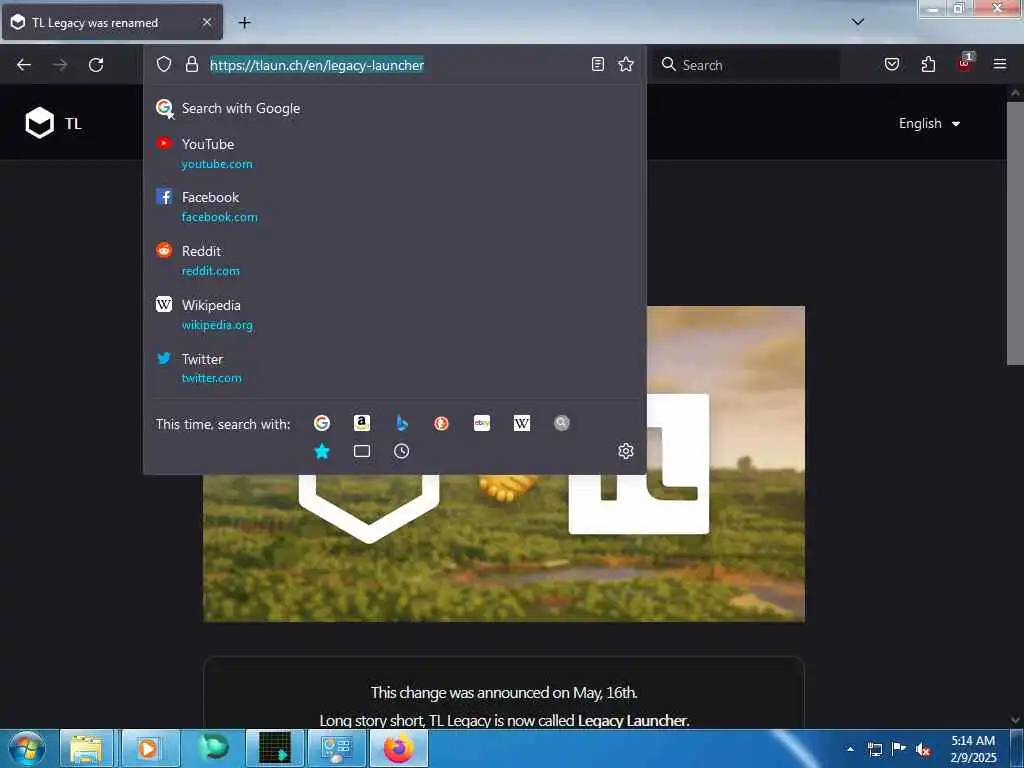
Task: Open the uBlock Origin extension icon
Action: click(965, 63)
